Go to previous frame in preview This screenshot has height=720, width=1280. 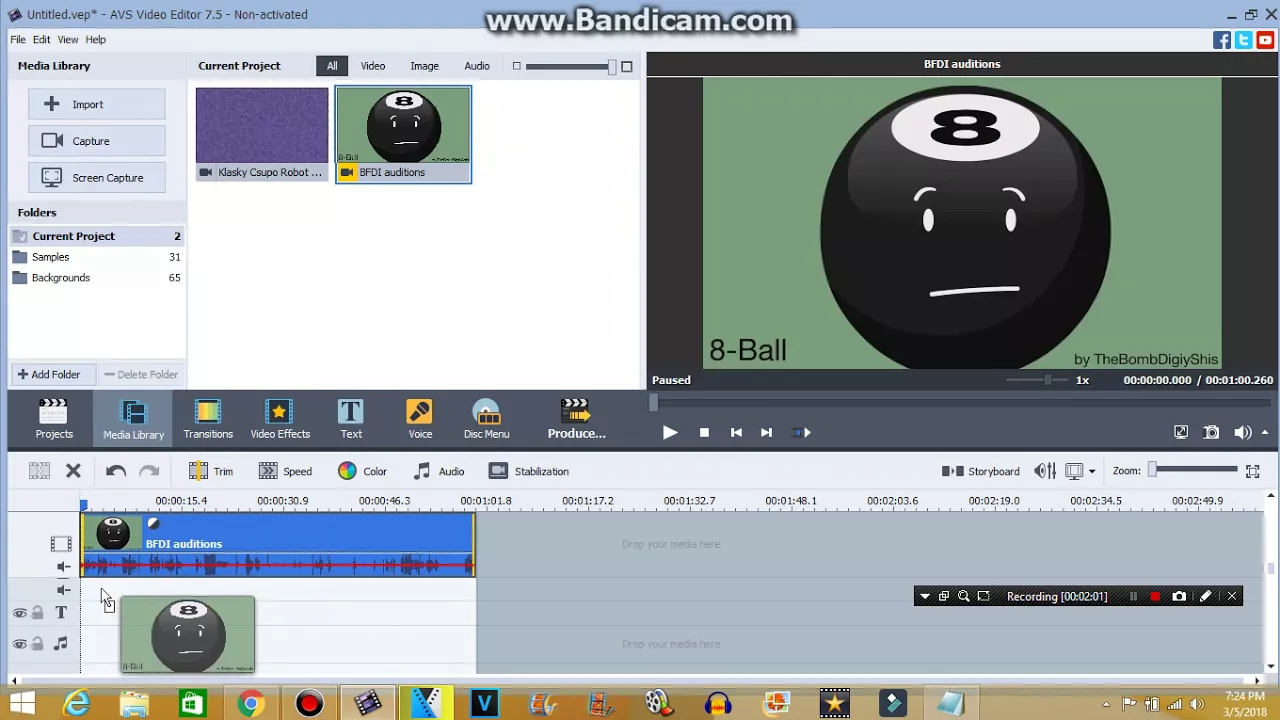click(x=736, y=432)
